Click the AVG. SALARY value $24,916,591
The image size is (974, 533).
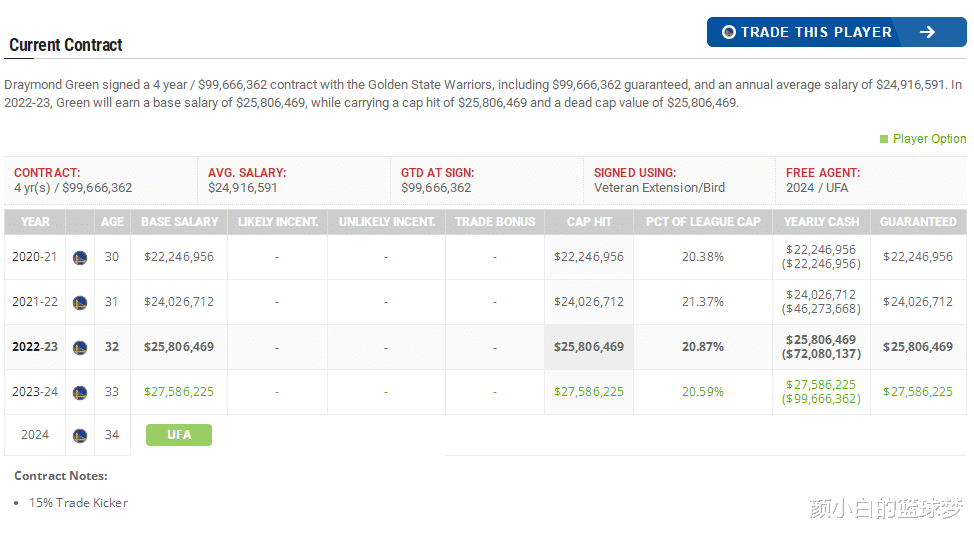coord(243,188)
